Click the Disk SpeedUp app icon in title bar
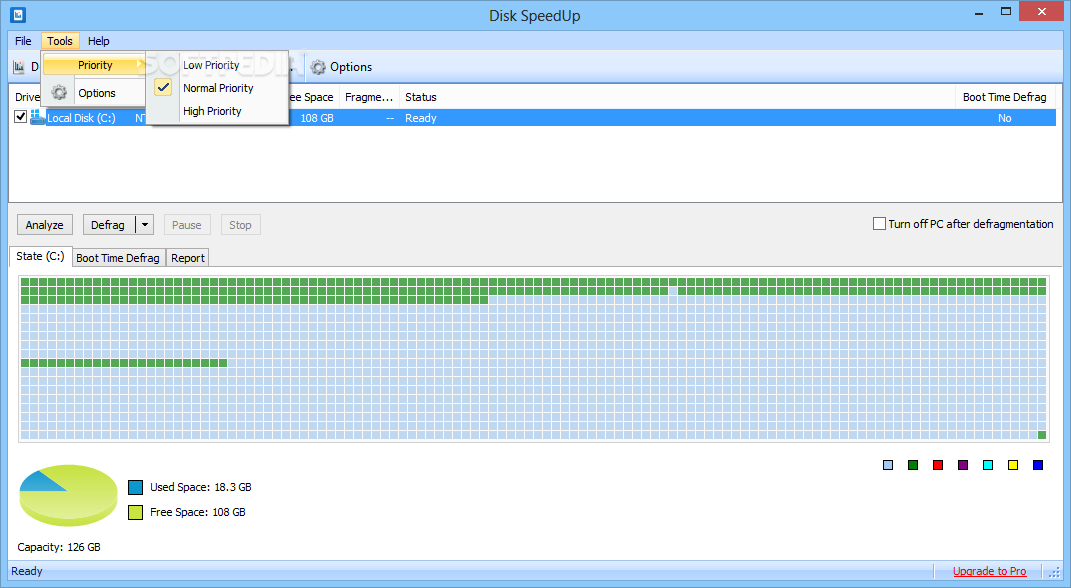This screenshot has width=1071, height=588. click(18, 14)
